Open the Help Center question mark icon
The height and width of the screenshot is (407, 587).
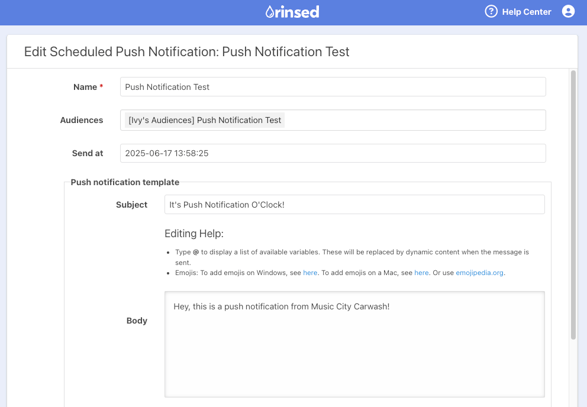[x=491, y=12]
